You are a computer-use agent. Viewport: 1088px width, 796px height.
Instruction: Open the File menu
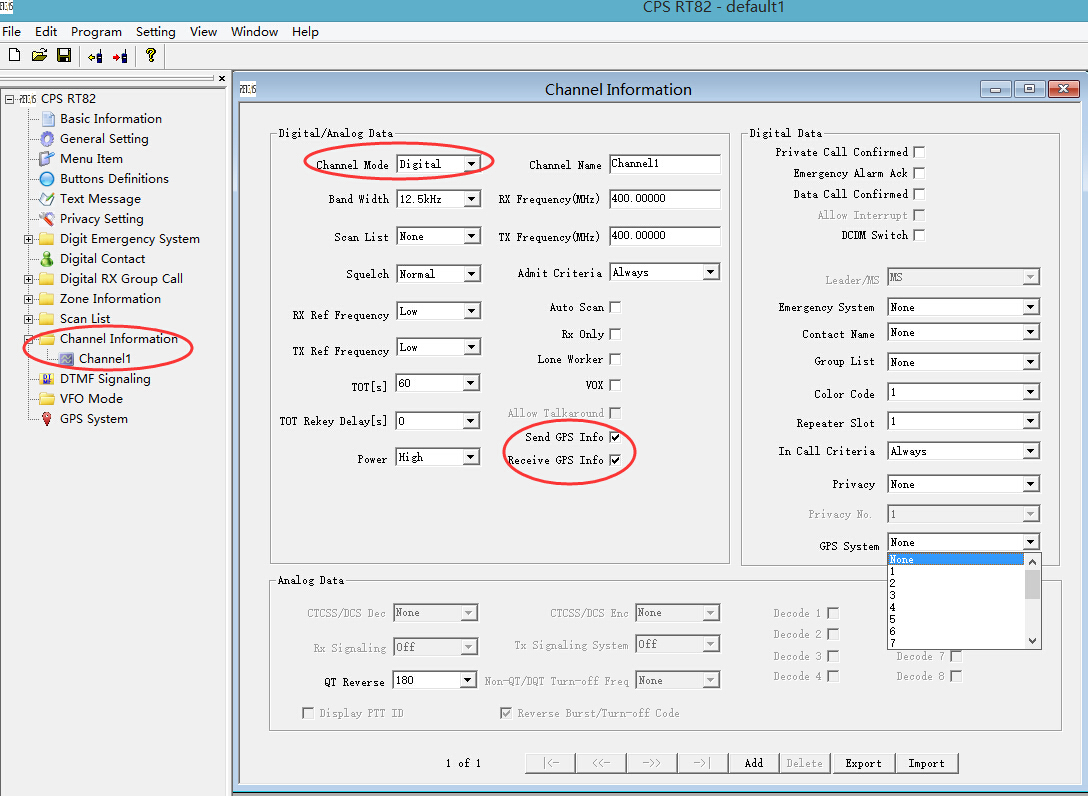click(12, 32)
